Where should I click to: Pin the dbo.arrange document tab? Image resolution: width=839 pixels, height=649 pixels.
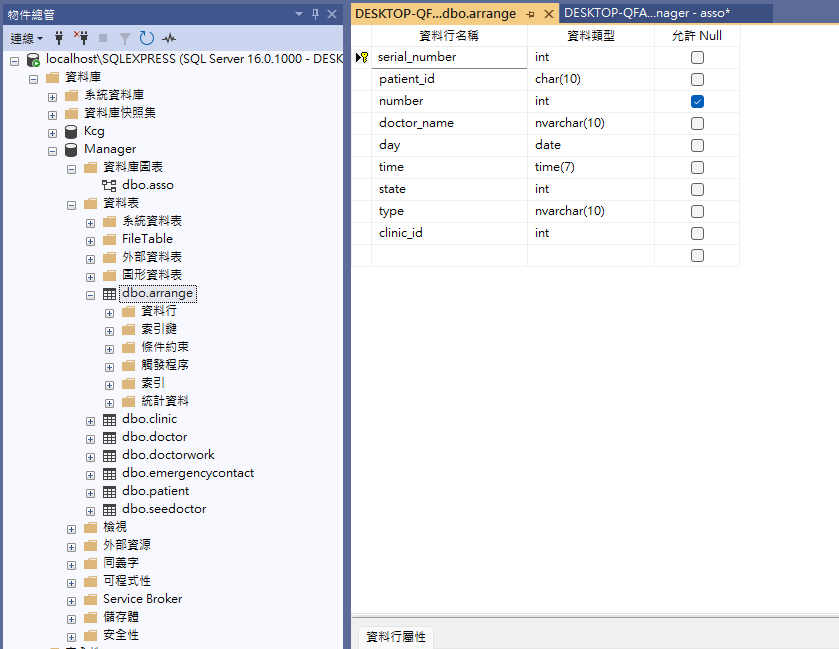[x=530, y=14]
